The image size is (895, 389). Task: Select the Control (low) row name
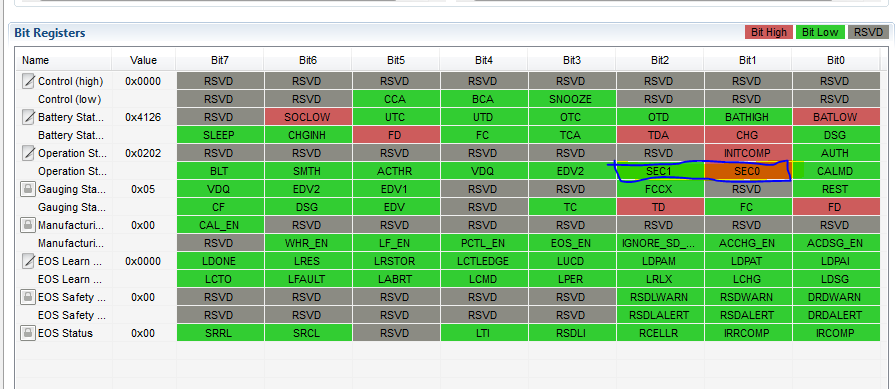pyautogui.click(x=69, y=99)
